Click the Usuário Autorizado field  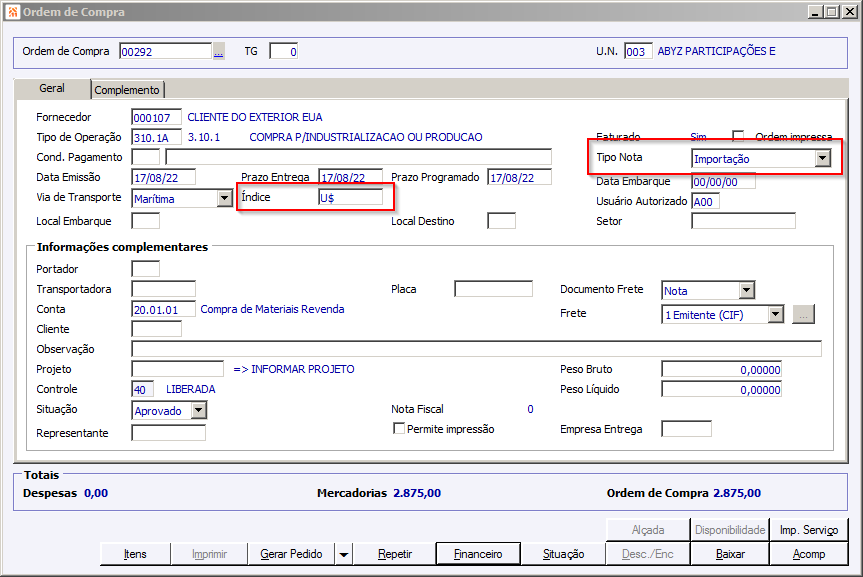pos(706,202)
